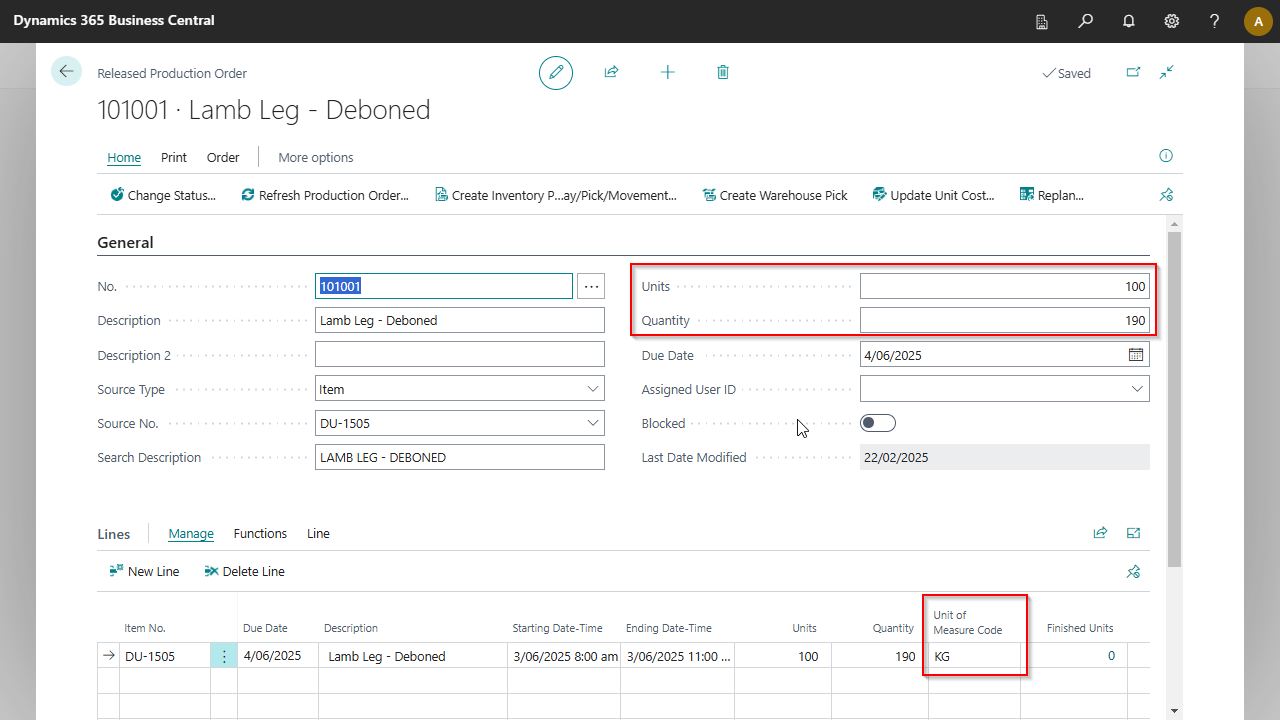
Task: Click Starting Date-Time column header
Action: (558, 628)
